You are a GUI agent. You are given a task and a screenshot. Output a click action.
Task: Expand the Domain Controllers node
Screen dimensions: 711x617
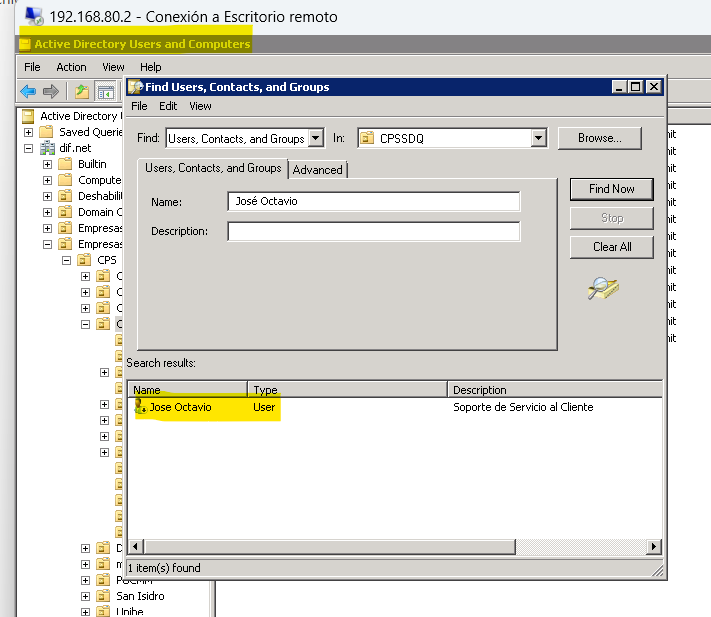tap(48, 212)
